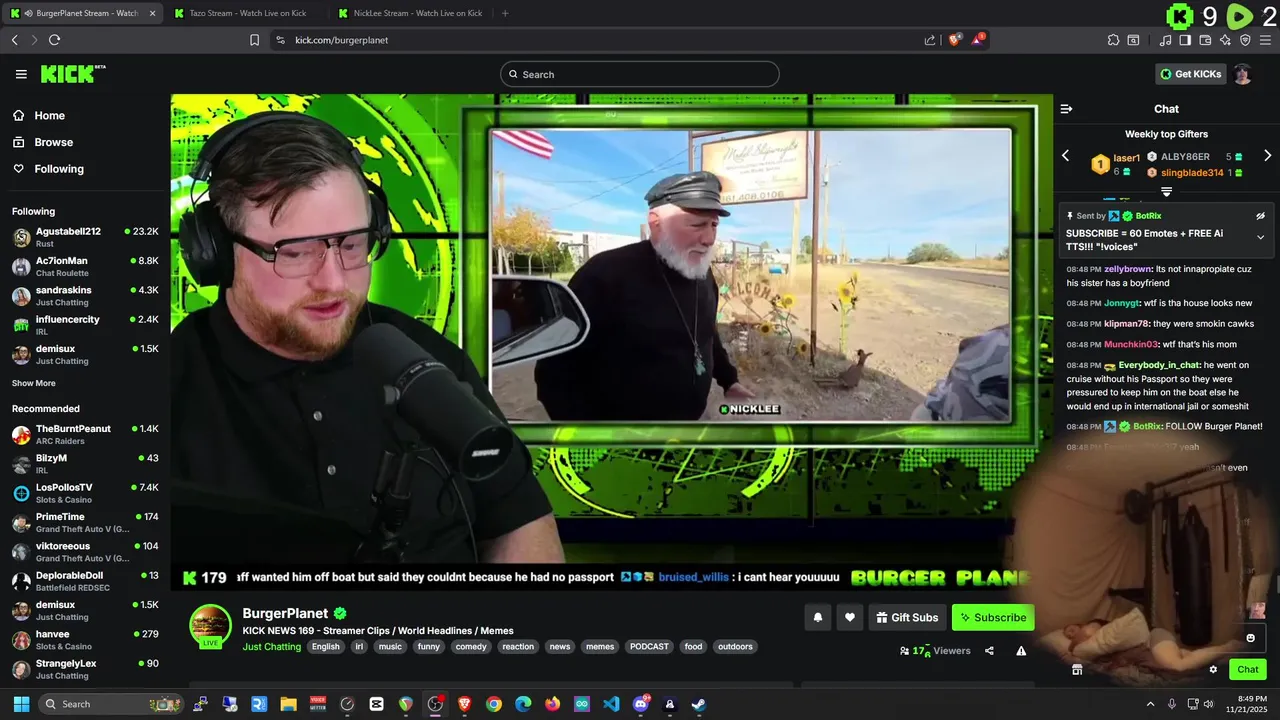Toggle stream notification bell
This screenshot has width=1280, height=720.
pyautogui.click(x=817, y=617)
